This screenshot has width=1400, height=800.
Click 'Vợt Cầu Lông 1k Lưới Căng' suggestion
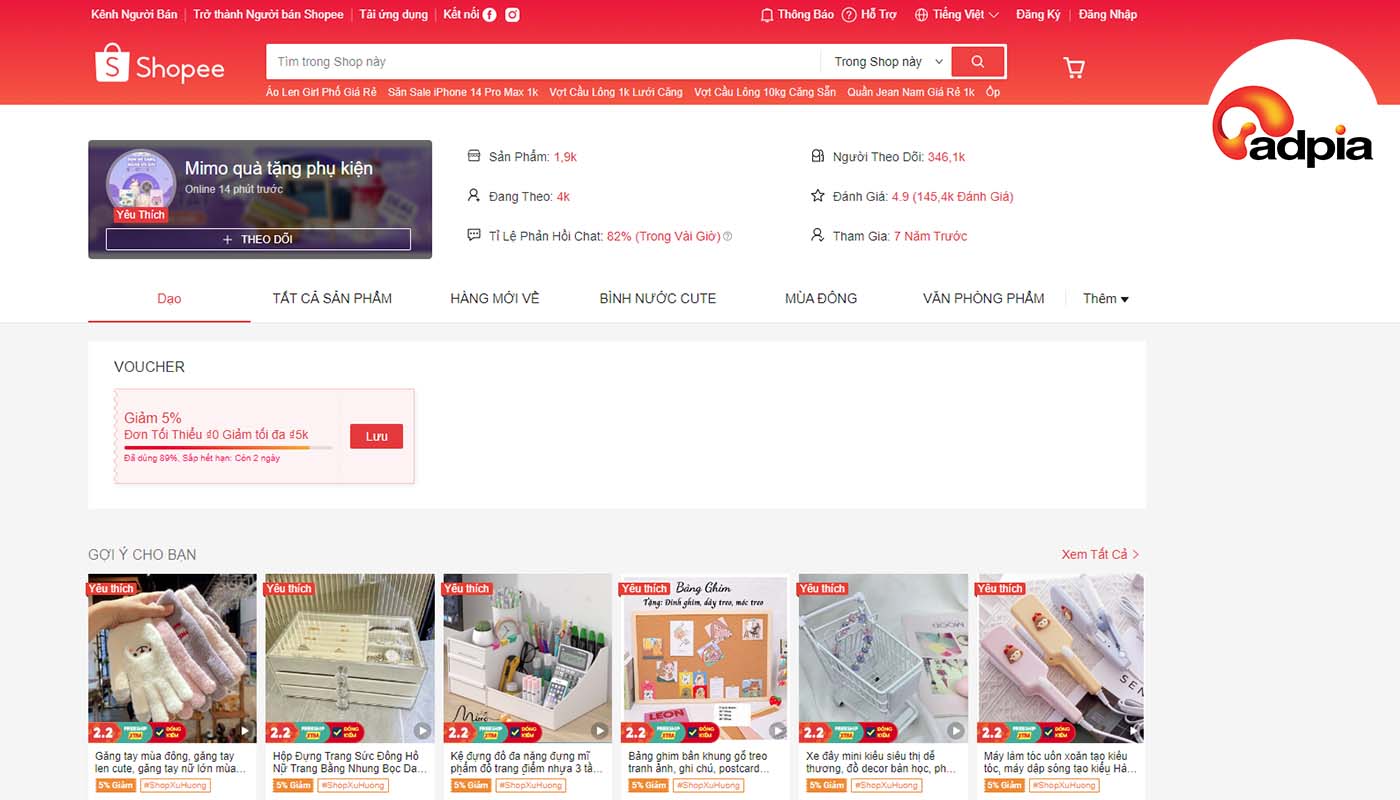point(616,92)
